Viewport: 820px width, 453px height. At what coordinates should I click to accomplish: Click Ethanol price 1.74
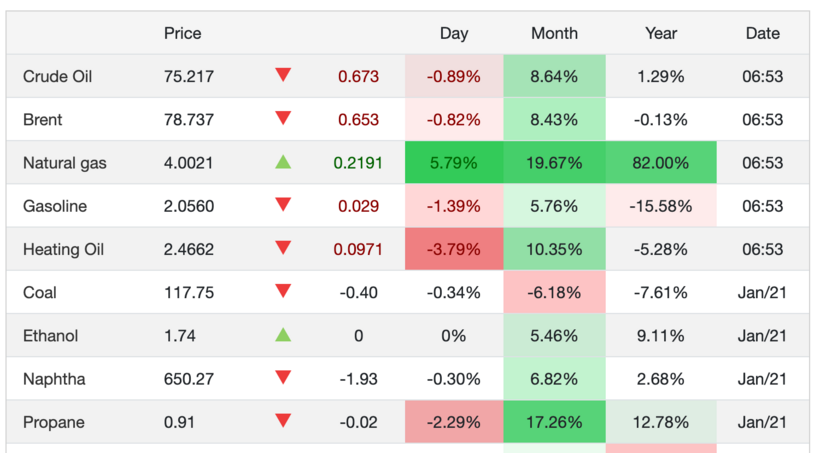coord(180,336)
